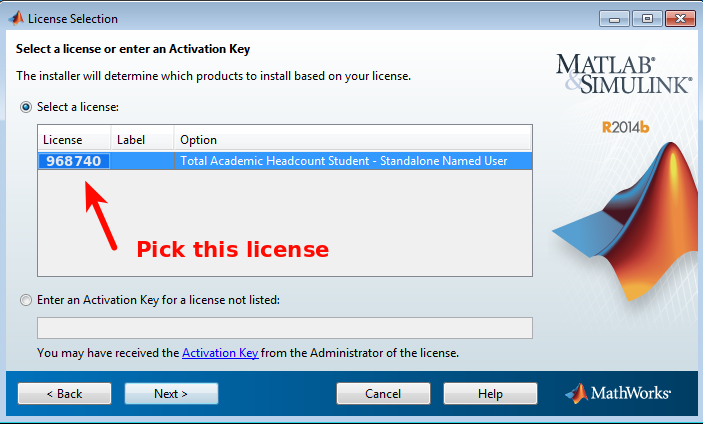Select license number 968740

(74, 161)
